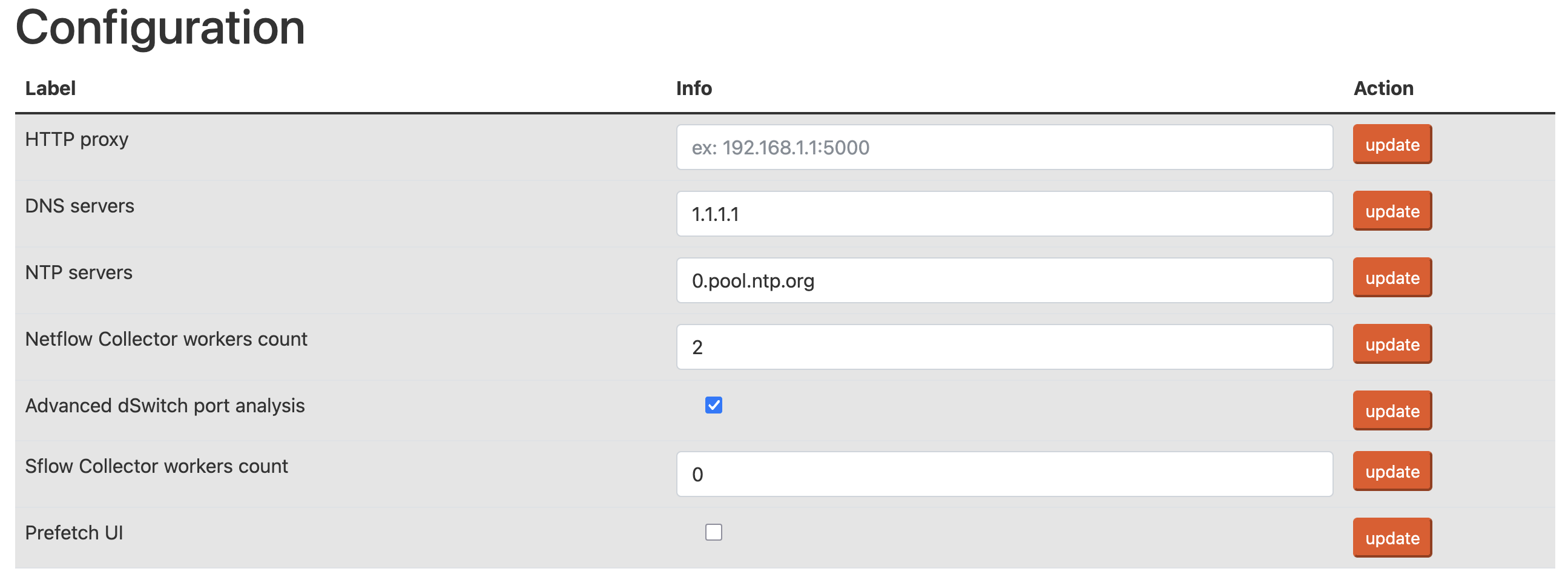Enable the Prefetch UI checkbox
1568x580 pixels.
[713, 533]
